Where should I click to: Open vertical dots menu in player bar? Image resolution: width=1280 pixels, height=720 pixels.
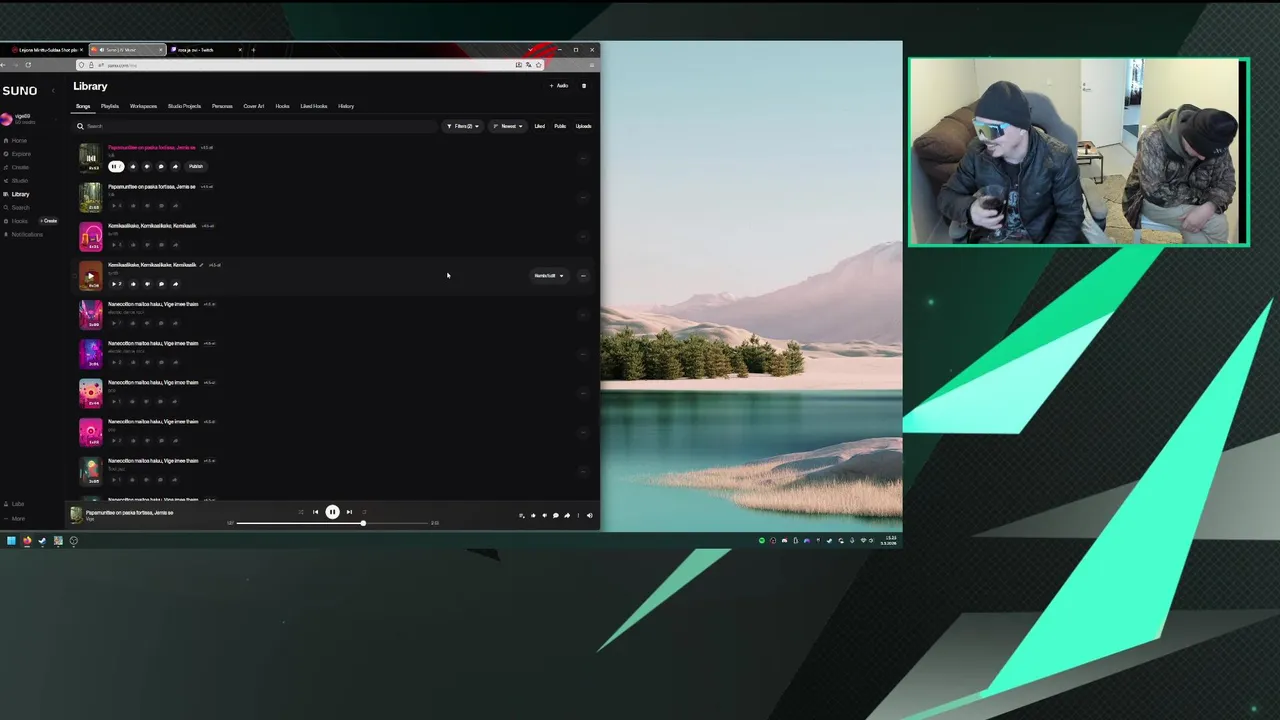(x=578, y=515)
